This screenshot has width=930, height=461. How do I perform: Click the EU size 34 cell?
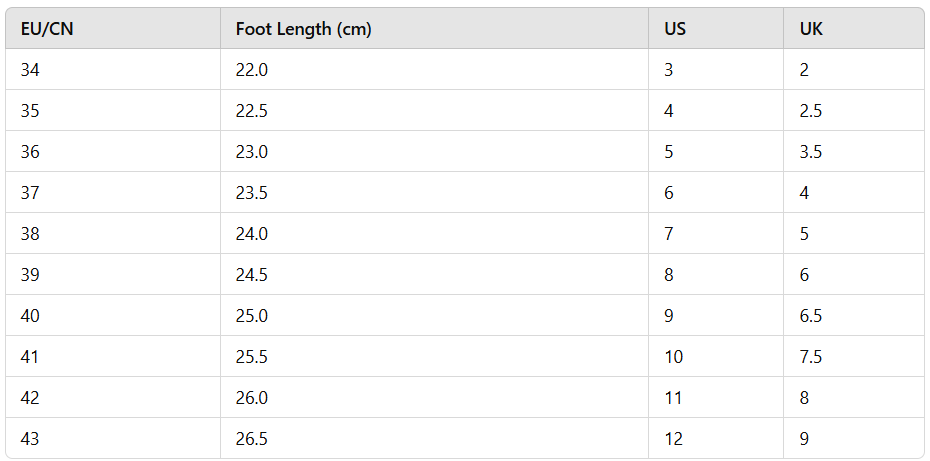point(30,70)
